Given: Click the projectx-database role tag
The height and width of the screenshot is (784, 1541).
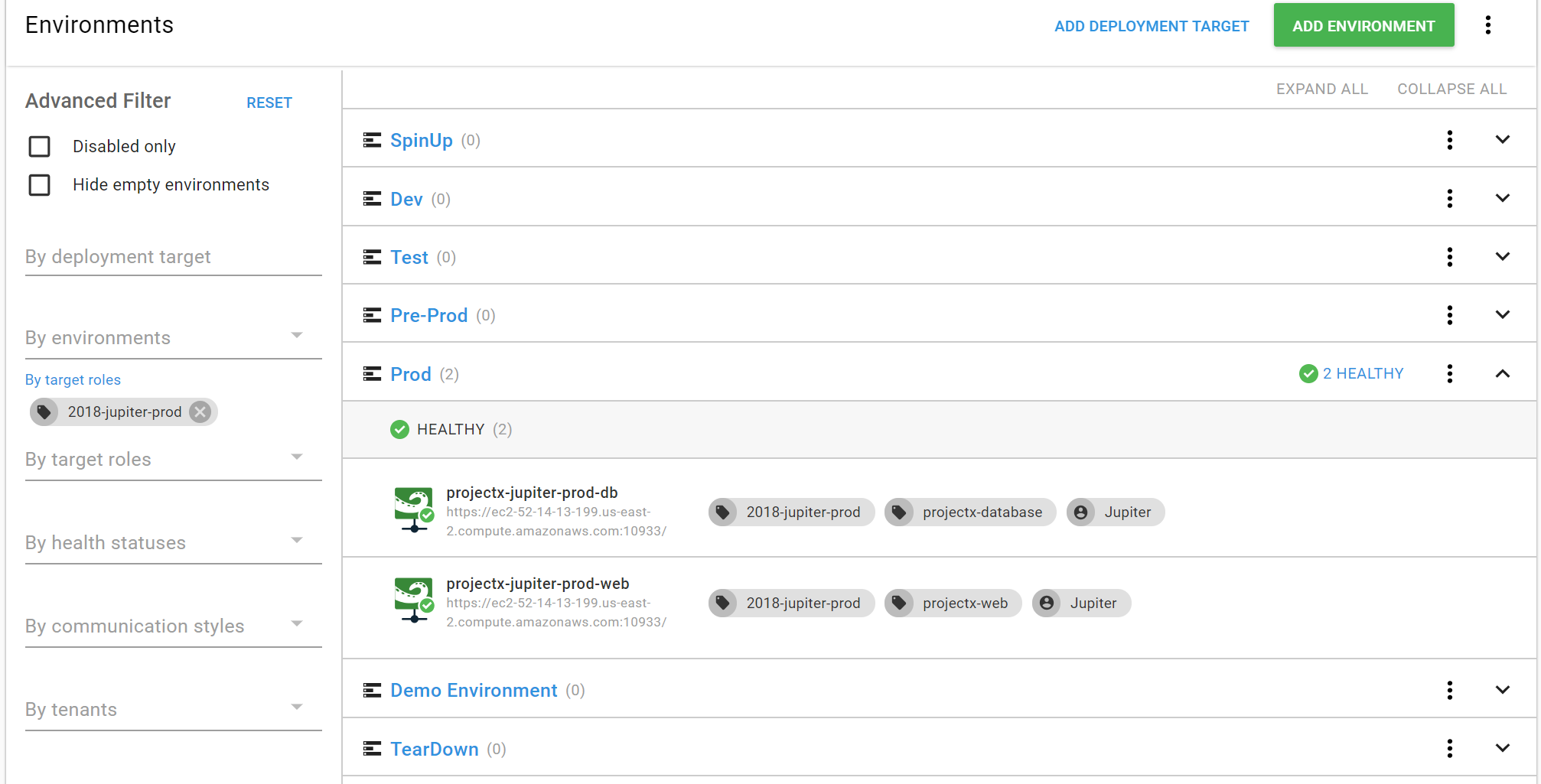Looking at the screenshot, I should coord(969,512).
